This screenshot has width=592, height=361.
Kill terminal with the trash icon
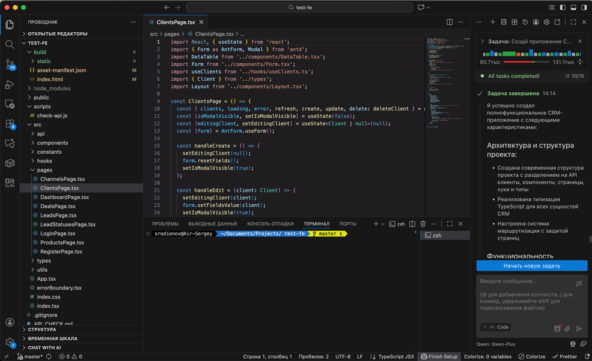423,224
